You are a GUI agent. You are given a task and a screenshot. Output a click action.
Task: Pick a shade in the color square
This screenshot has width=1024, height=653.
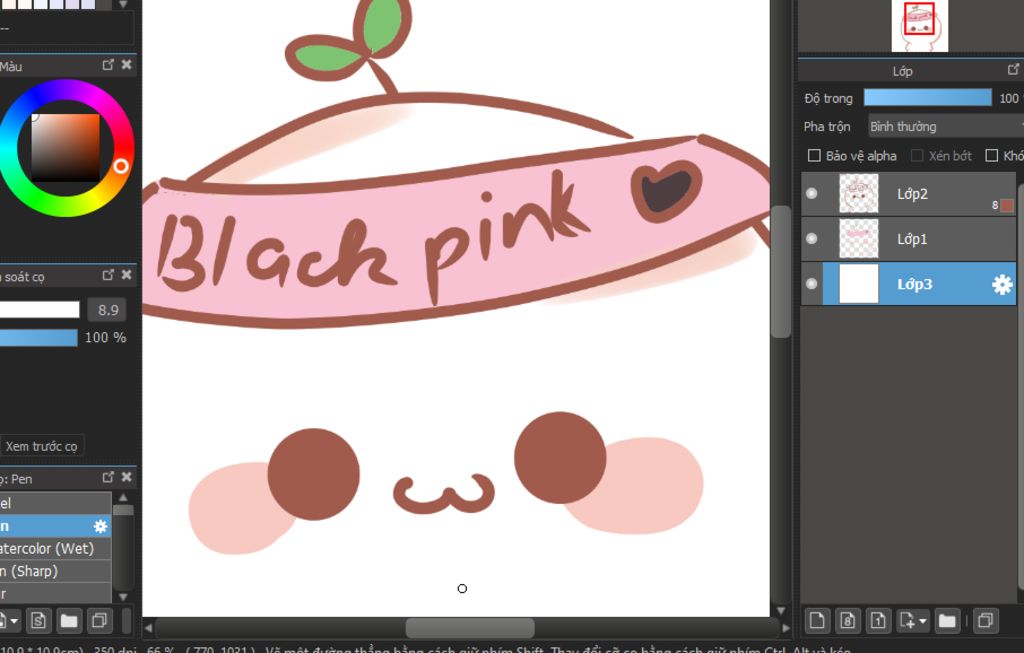(65, 148)
